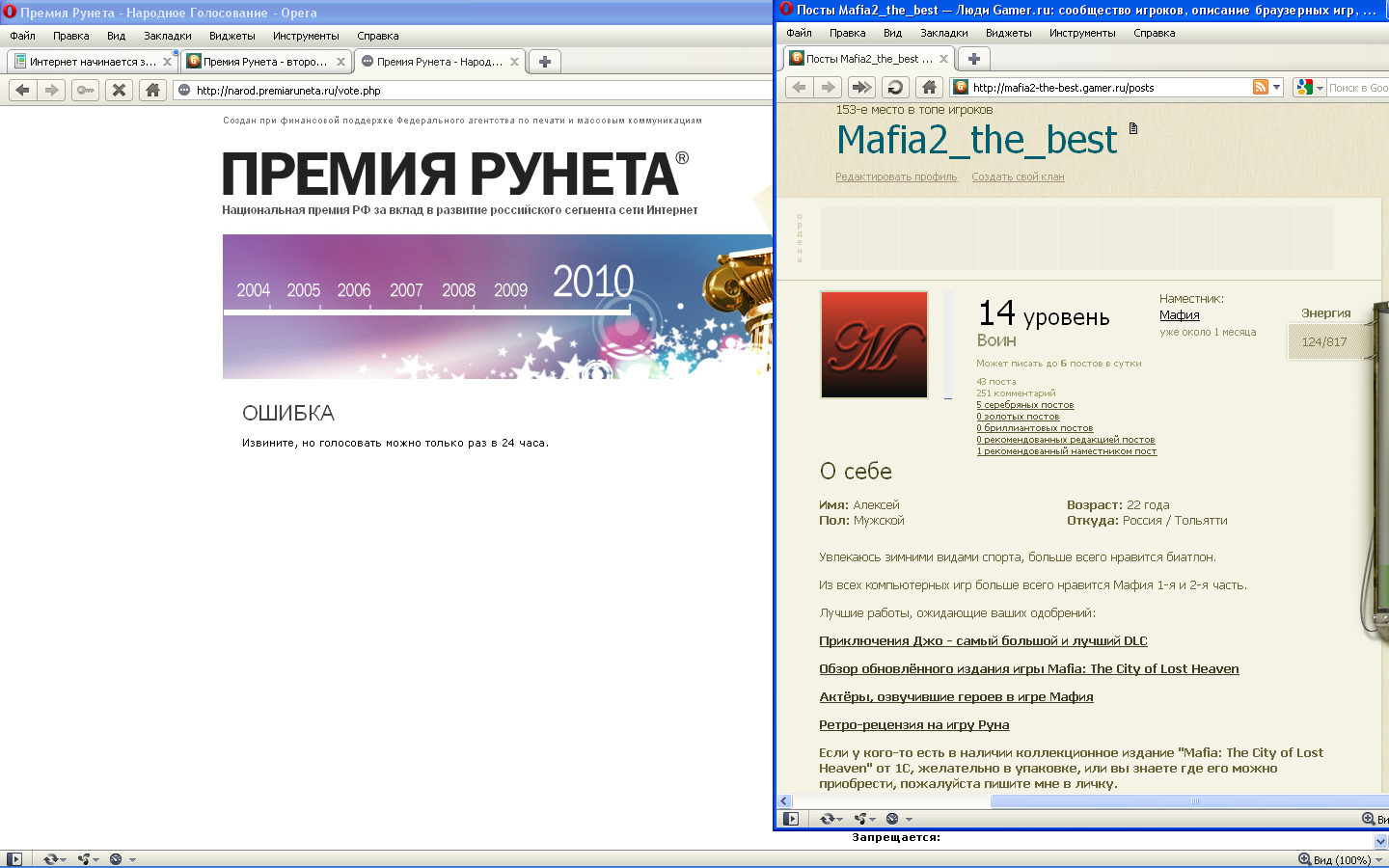Open '0 рекомендованных редакцией постов' link
The image size is (1389, 868).
[1065, 440]
